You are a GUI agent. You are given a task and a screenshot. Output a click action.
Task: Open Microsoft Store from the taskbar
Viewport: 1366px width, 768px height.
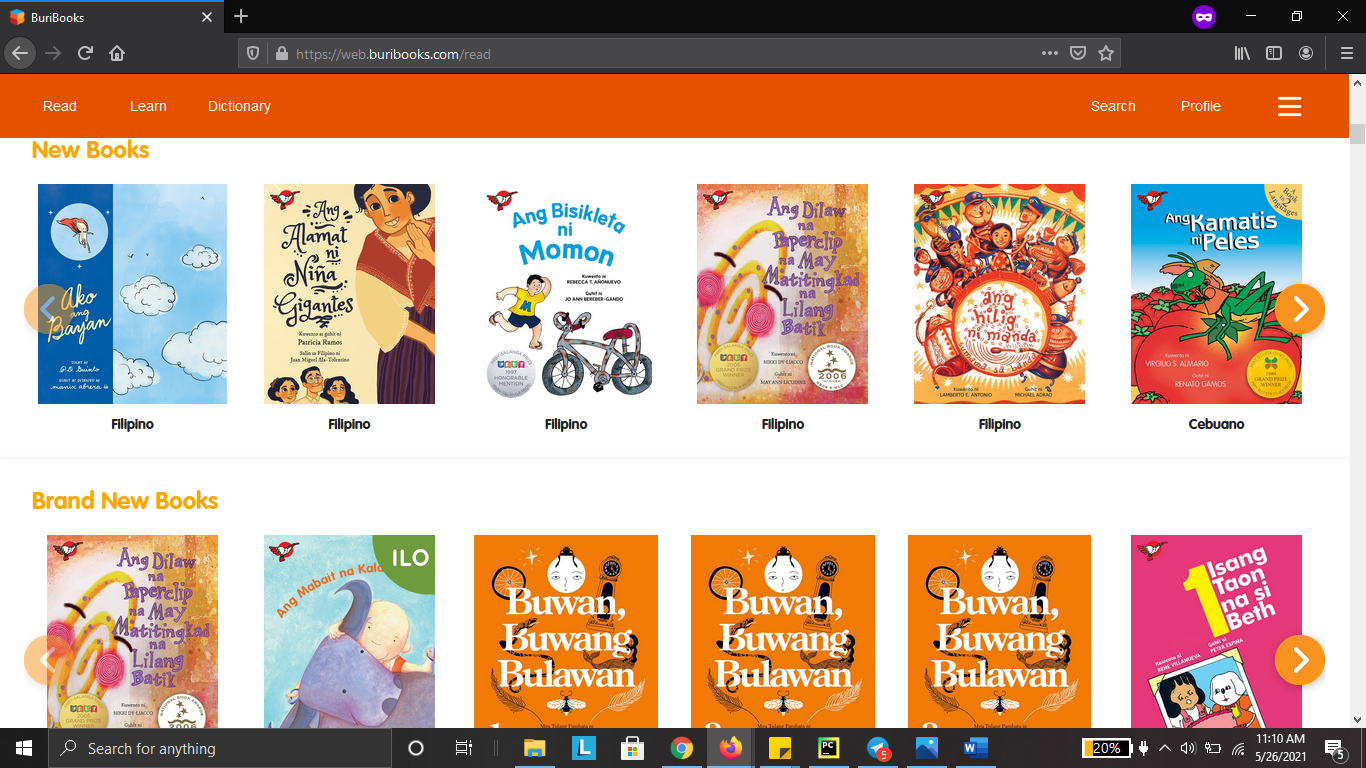(632, 748)
